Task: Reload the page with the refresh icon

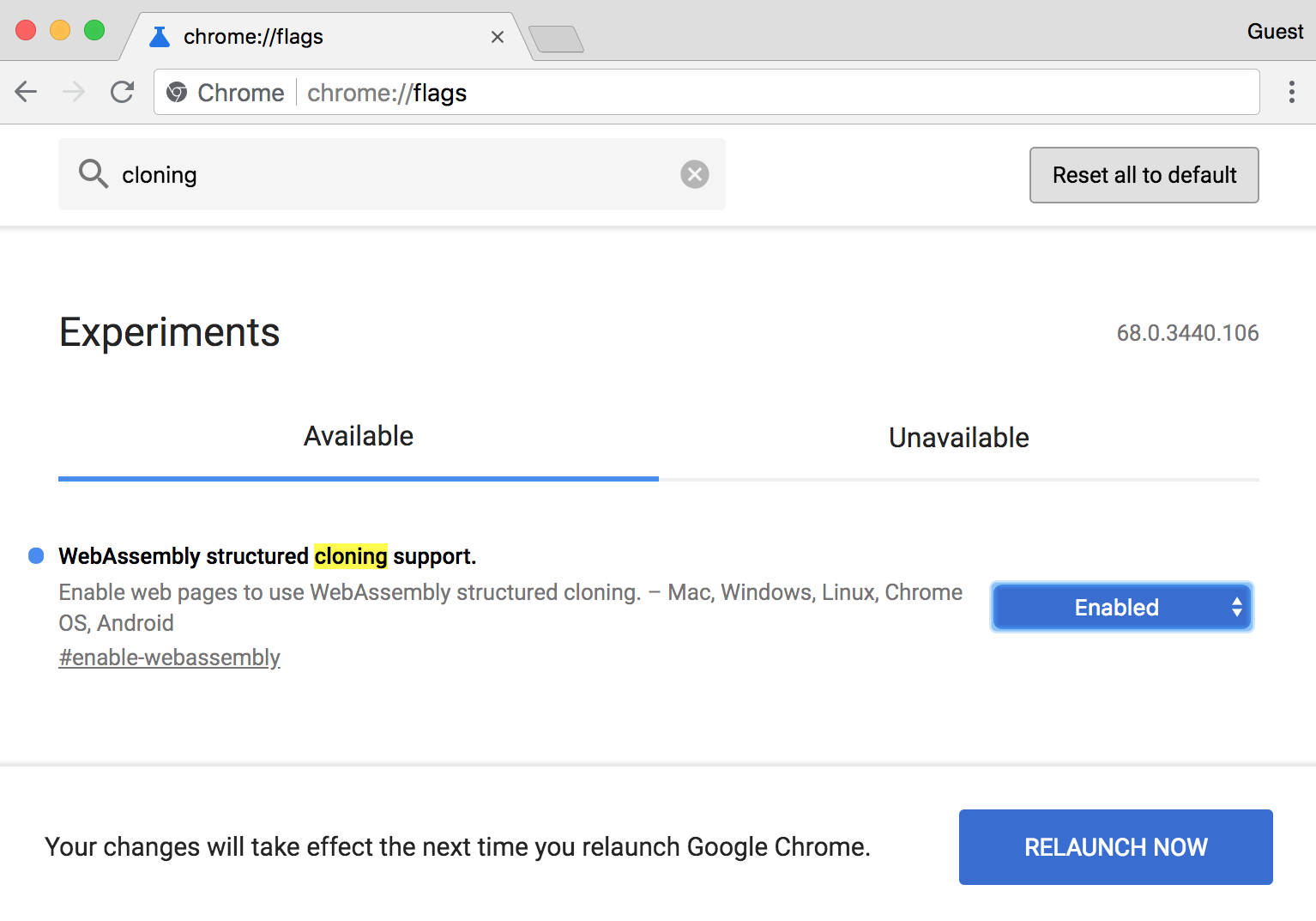Action: pos(123,92)
